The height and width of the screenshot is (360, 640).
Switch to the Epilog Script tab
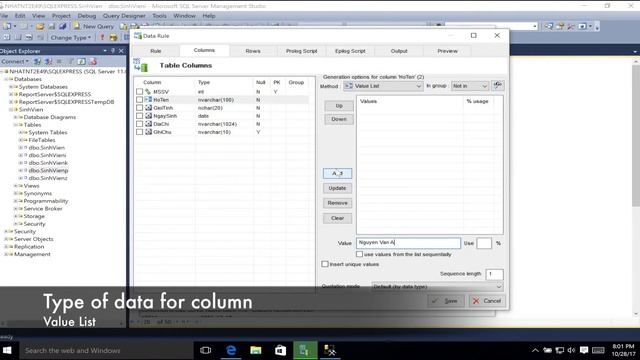[350, 51]
